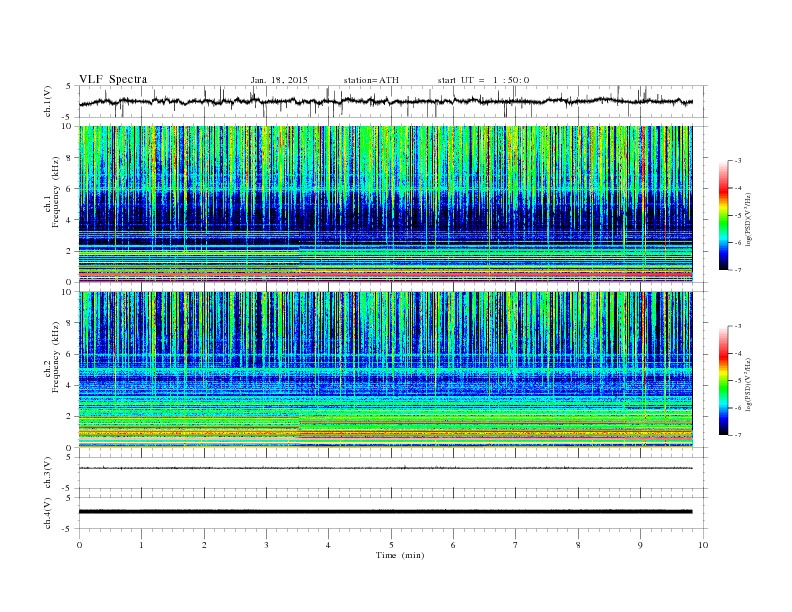
Task: Click the "-5" tick on ch.2 color bar
Action: [738, 381]
